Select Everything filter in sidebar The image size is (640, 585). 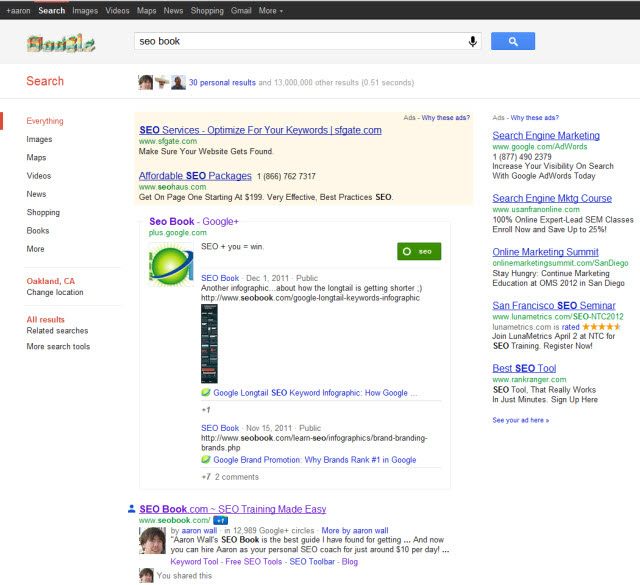coord(45,121)
